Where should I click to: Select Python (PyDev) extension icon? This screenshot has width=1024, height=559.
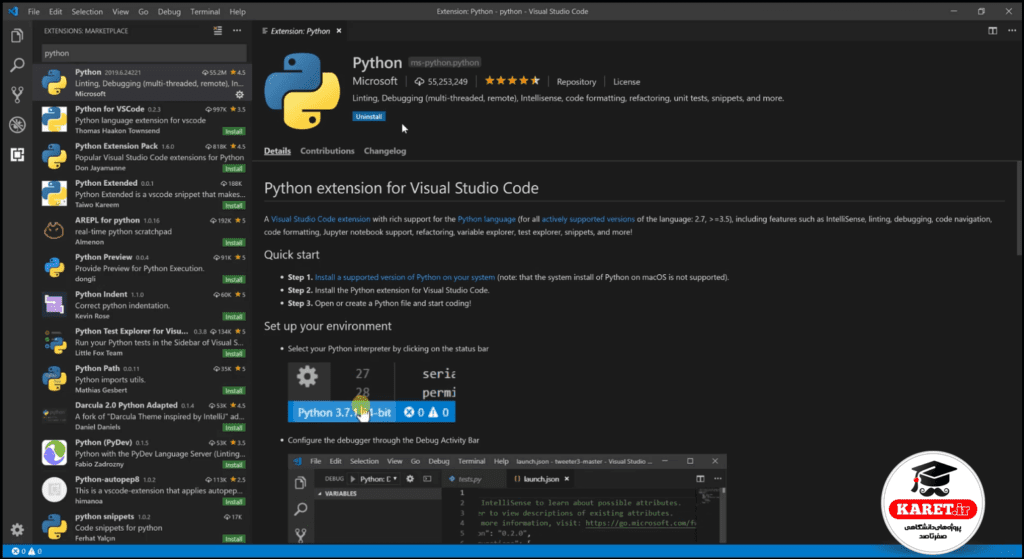pyautogui.click(x=54, y=453)
